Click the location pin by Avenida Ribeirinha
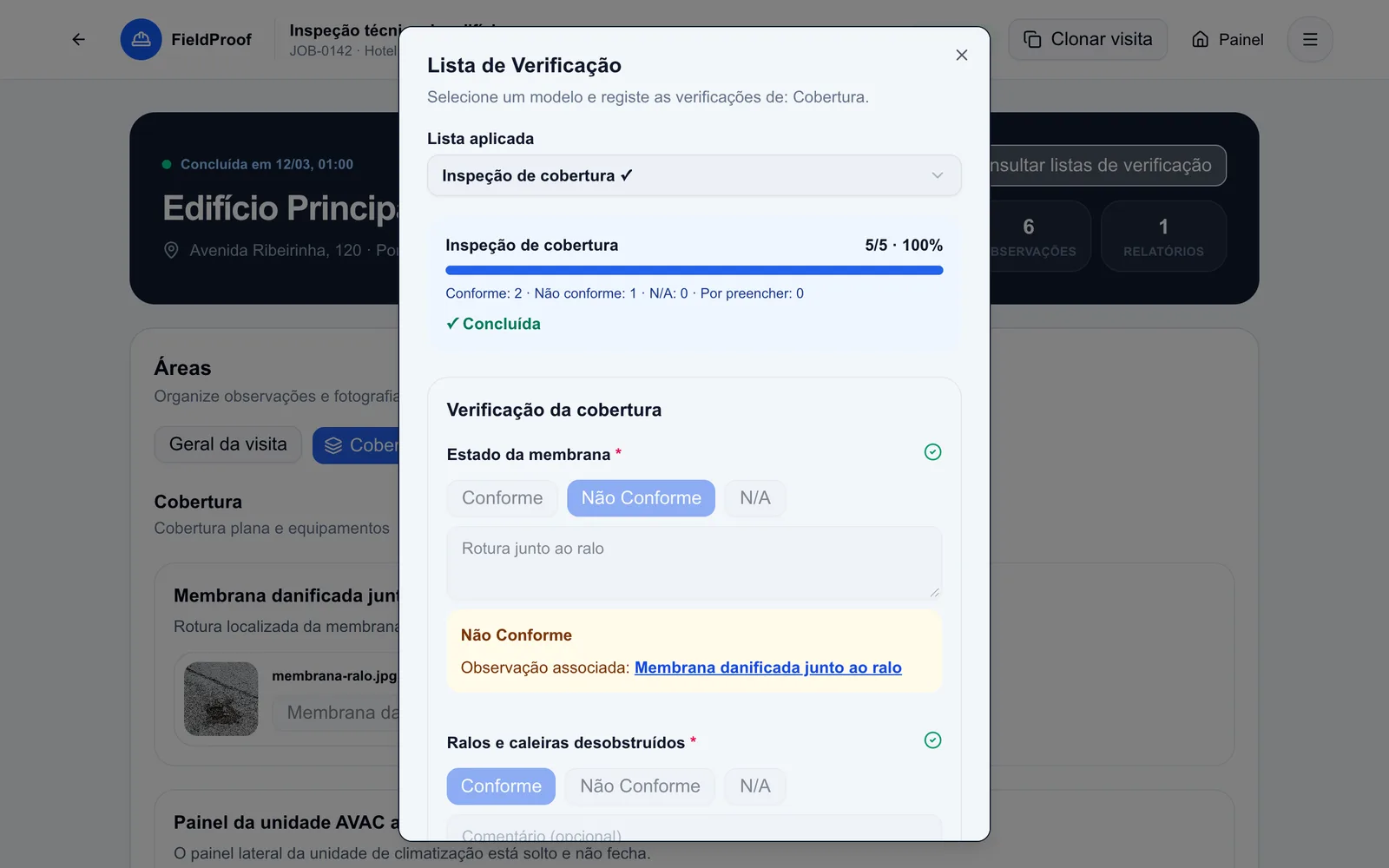Viewport: 1389px width, 868px height. pyautogui.click(x=172, y=250)
